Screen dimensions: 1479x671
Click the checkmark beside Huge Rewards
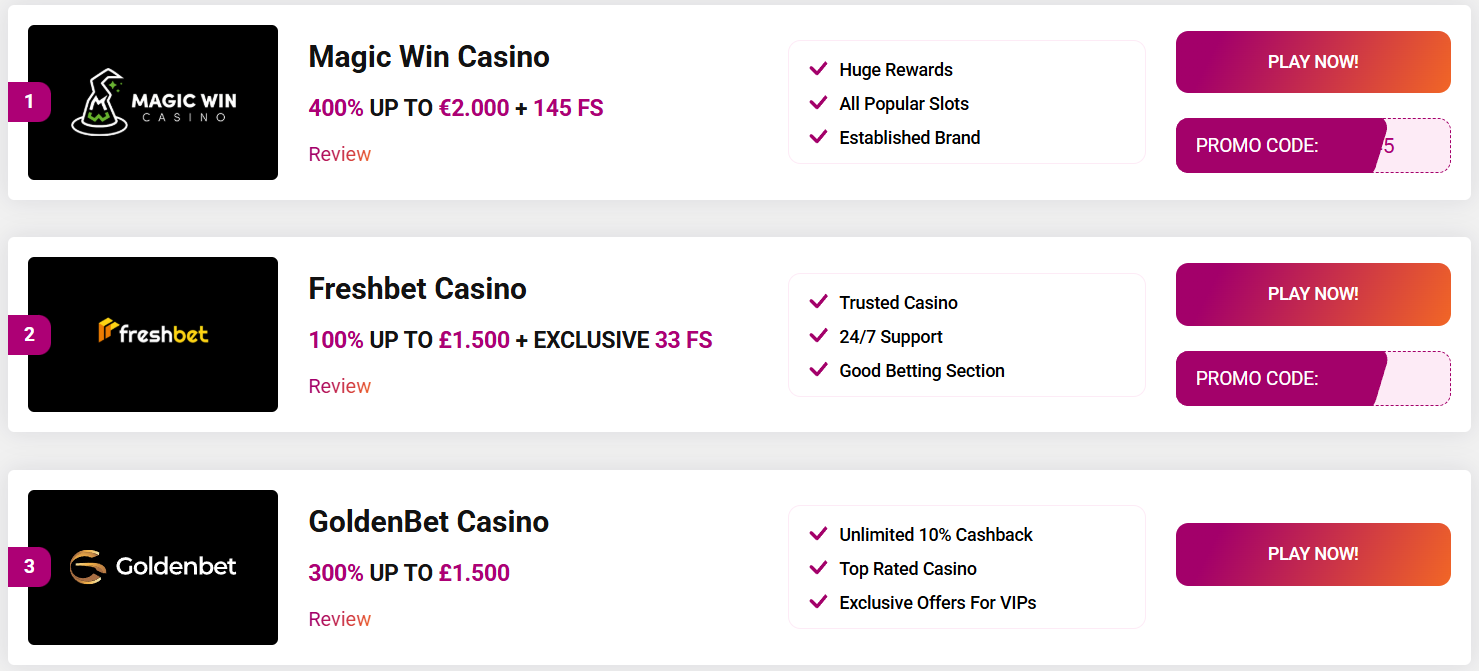pos(818,69)
